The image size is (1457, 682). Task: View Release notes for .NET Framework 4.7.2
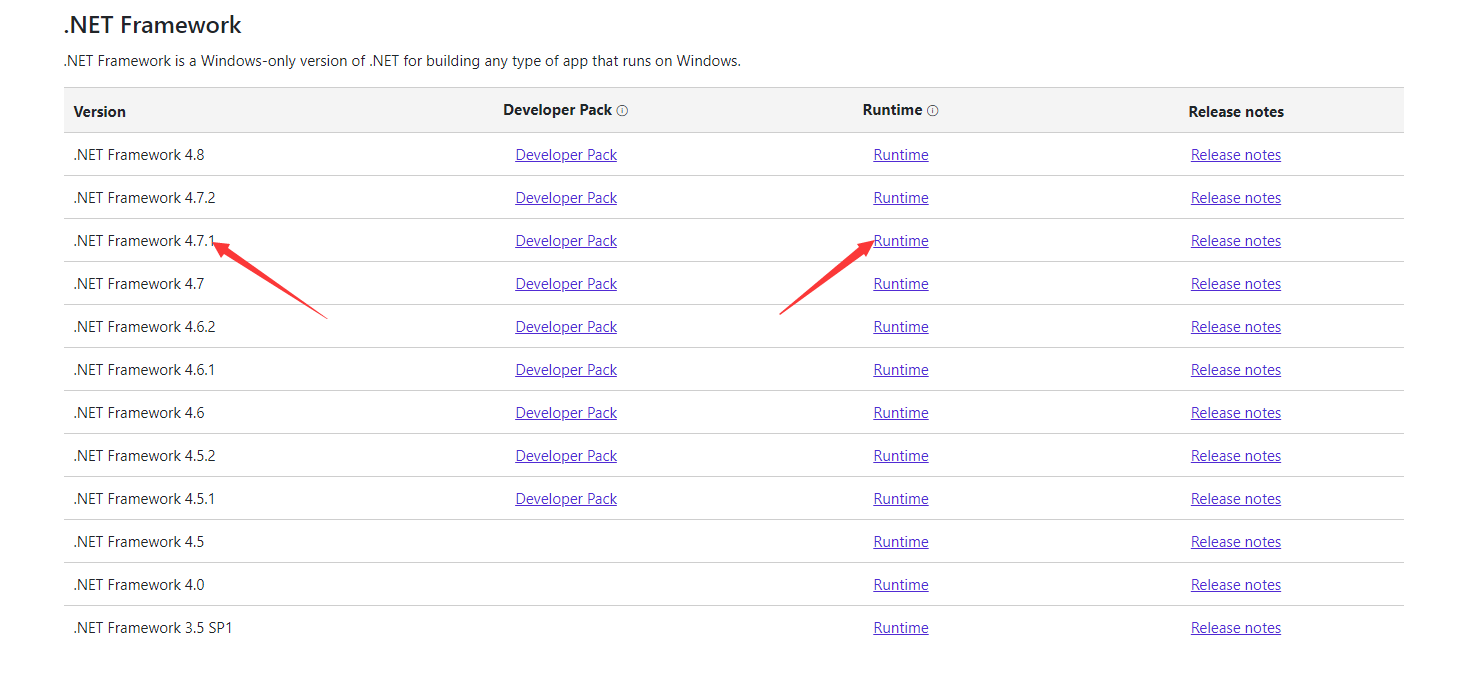pyautogui.click(x=1236, y=198)
